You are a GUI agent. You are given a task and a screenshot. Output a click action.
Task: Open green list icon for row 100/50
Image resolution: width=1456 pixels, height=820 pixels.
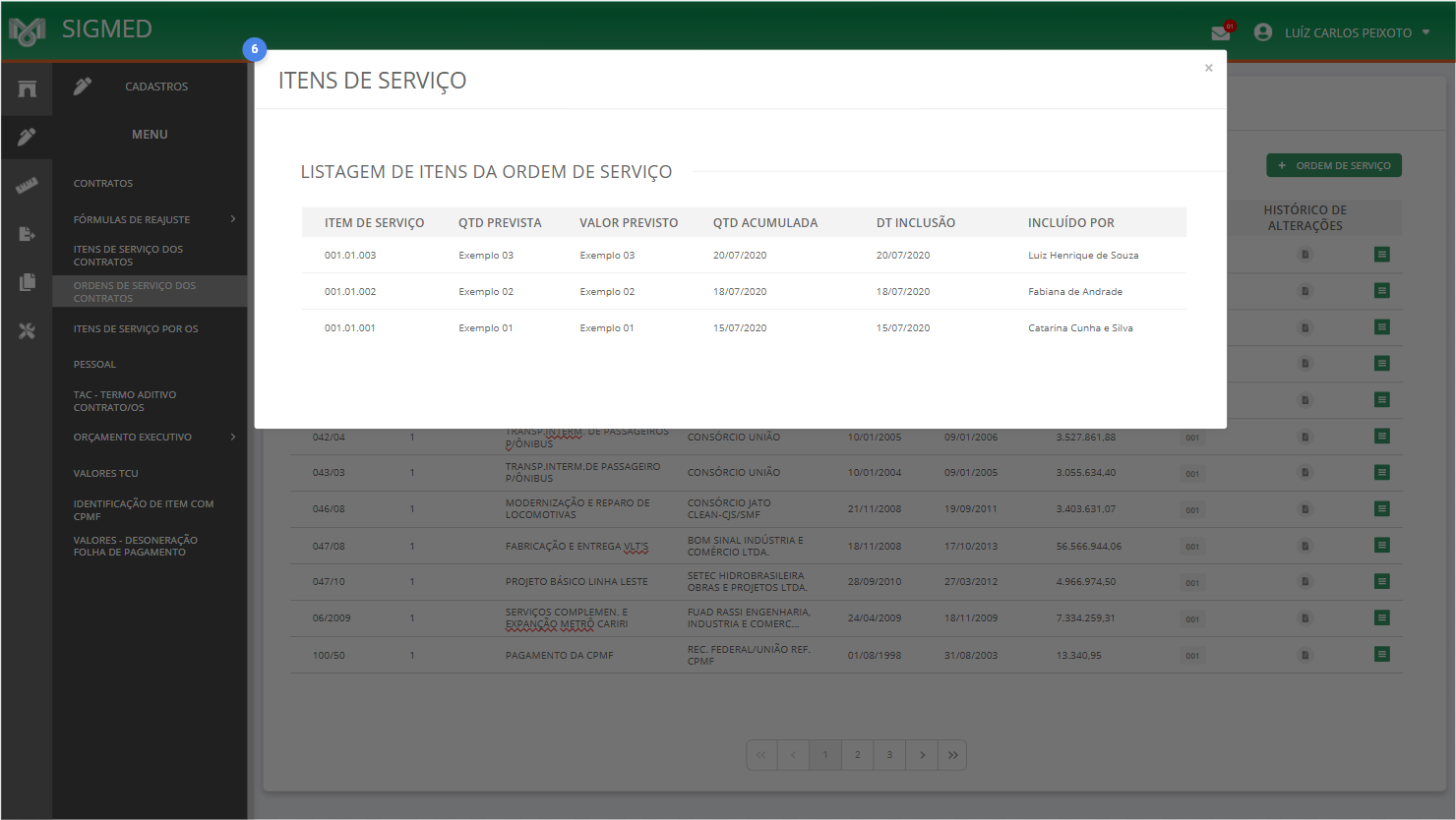tap(1382, 655)
